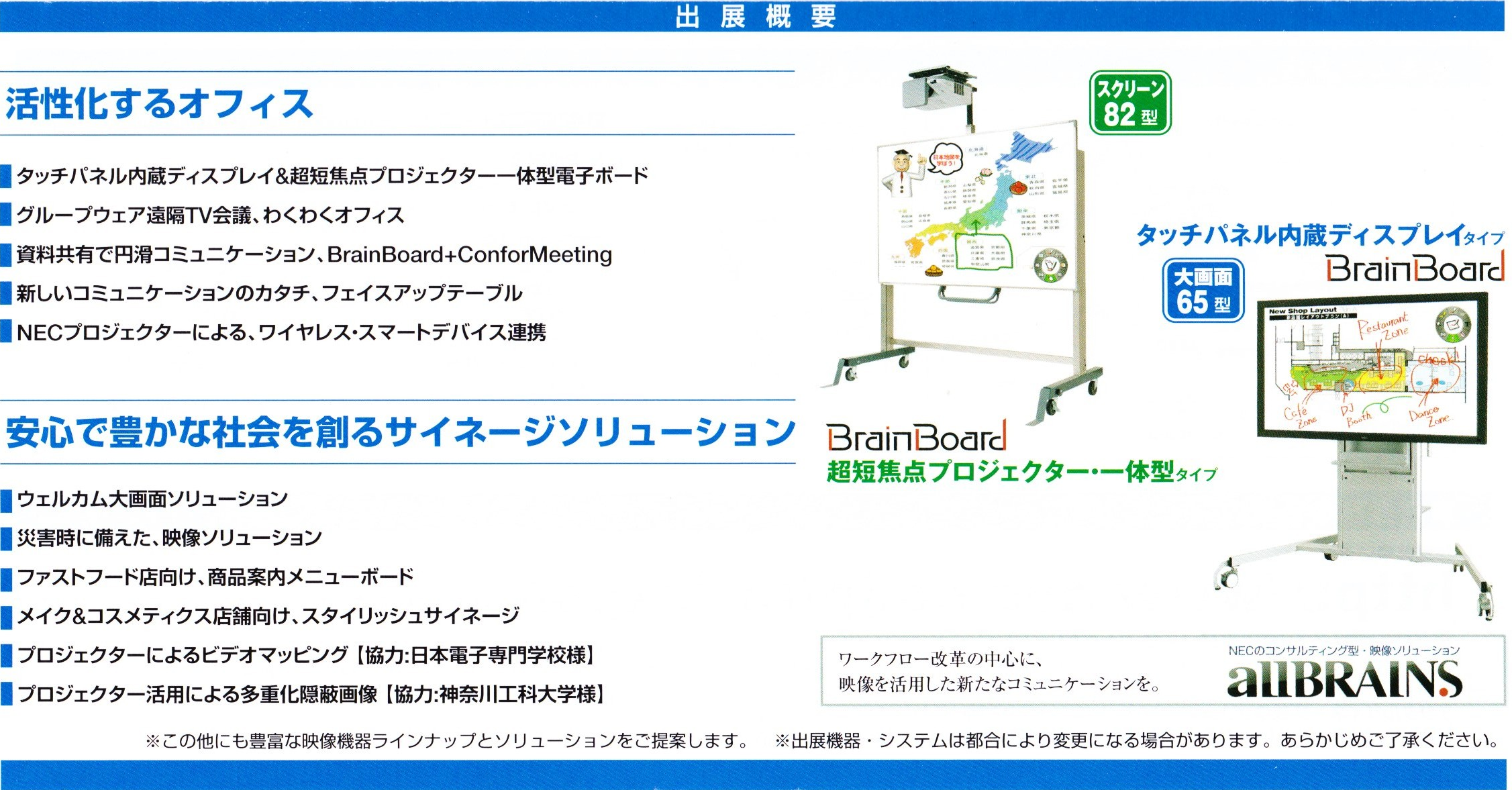The width and height of the screenshot is (1512, 790).
Task: Click New Shop Layout title on display
Action: pyautogui.click(x=1303, y=311)
